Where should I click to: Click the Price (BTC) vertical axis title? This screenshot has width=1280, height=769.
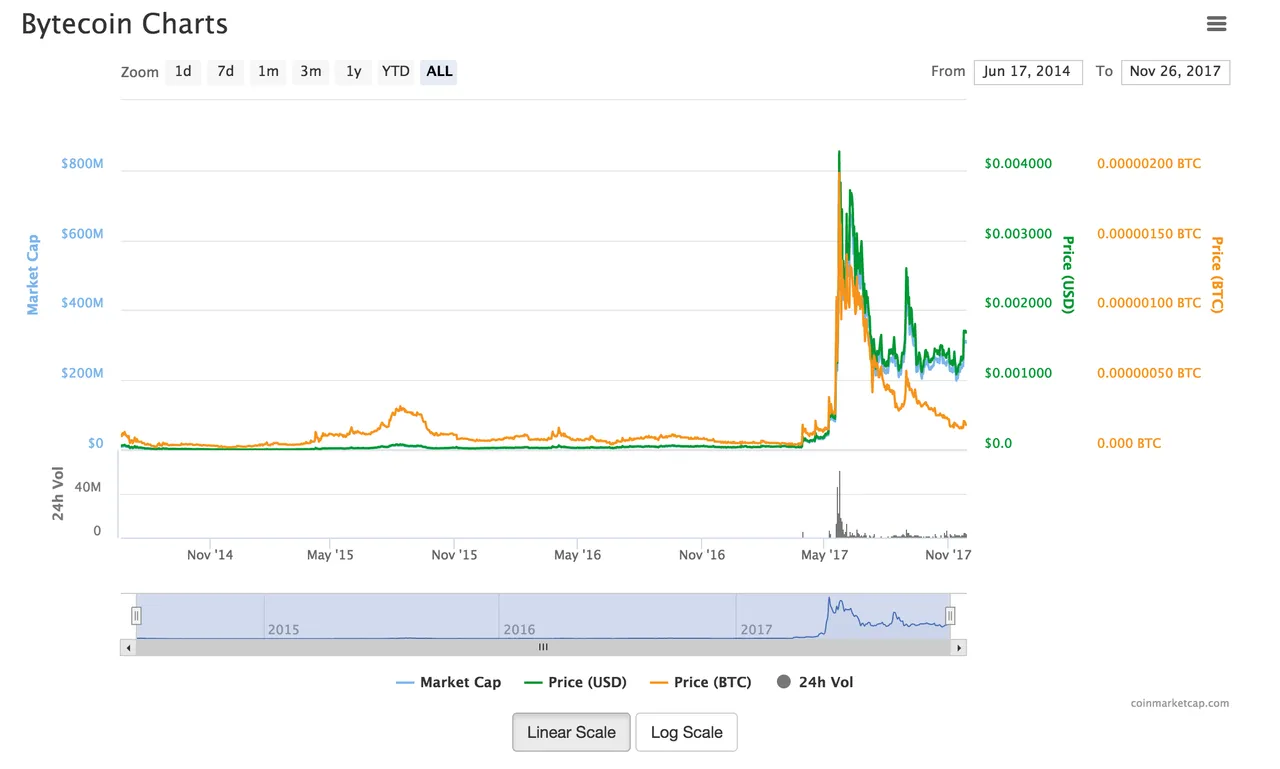(x=1217, y=275)
